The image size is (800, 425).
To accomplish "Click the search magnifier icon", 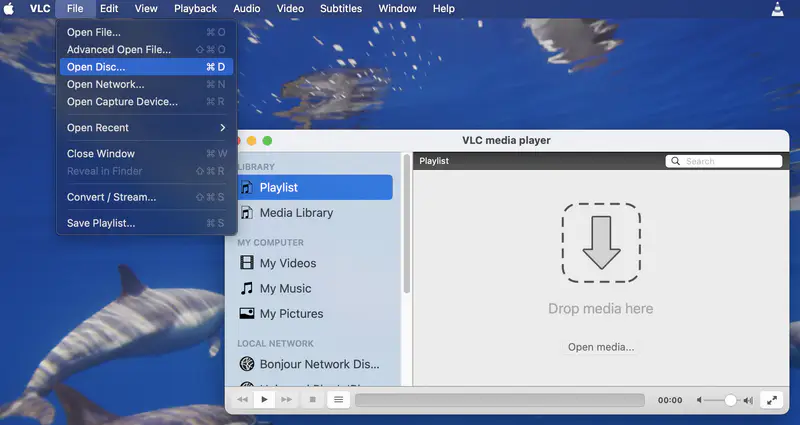I will pyautogui.click(x=675, y=161).
